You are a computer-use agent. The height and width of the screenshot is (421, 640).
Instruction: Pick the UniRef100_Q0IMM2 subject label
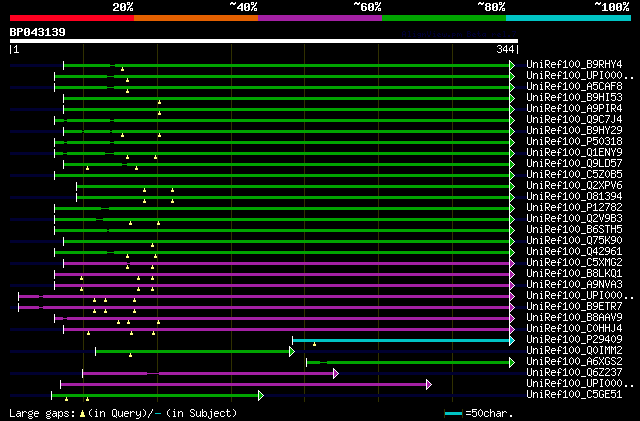[574, 351]
